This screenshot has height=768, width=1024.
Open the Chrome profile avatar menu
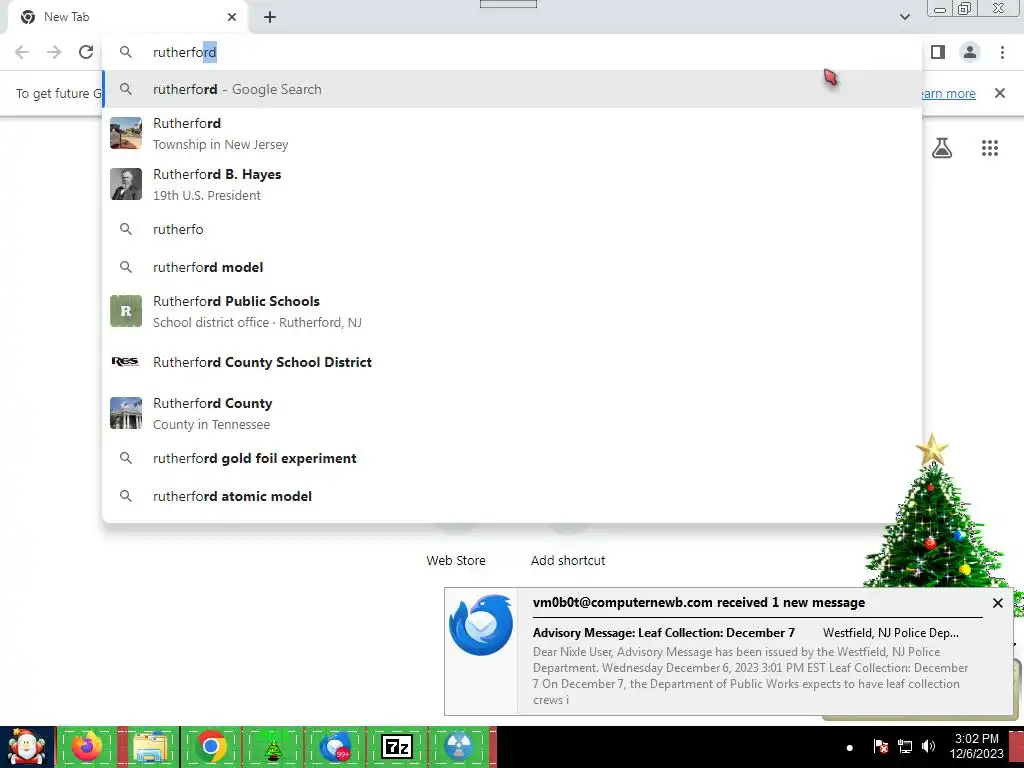click(970, 52)
